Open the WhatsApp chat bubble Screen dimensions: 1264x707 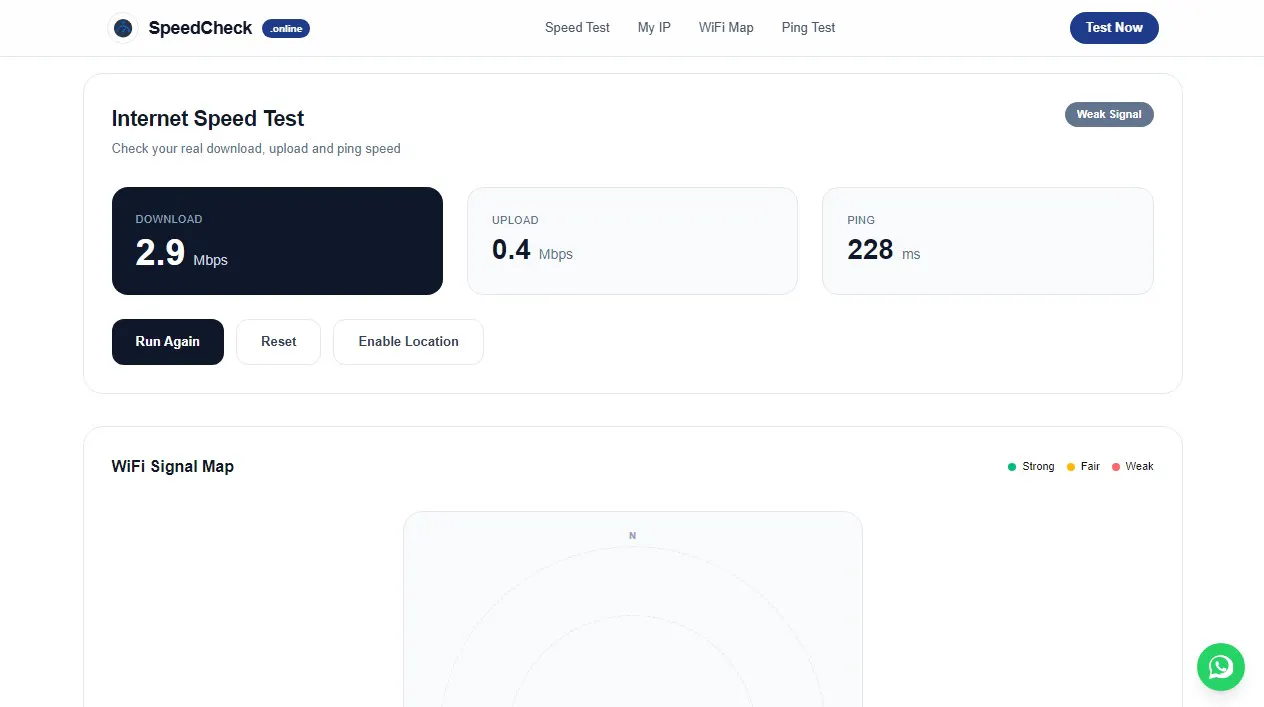[1221, 666]
